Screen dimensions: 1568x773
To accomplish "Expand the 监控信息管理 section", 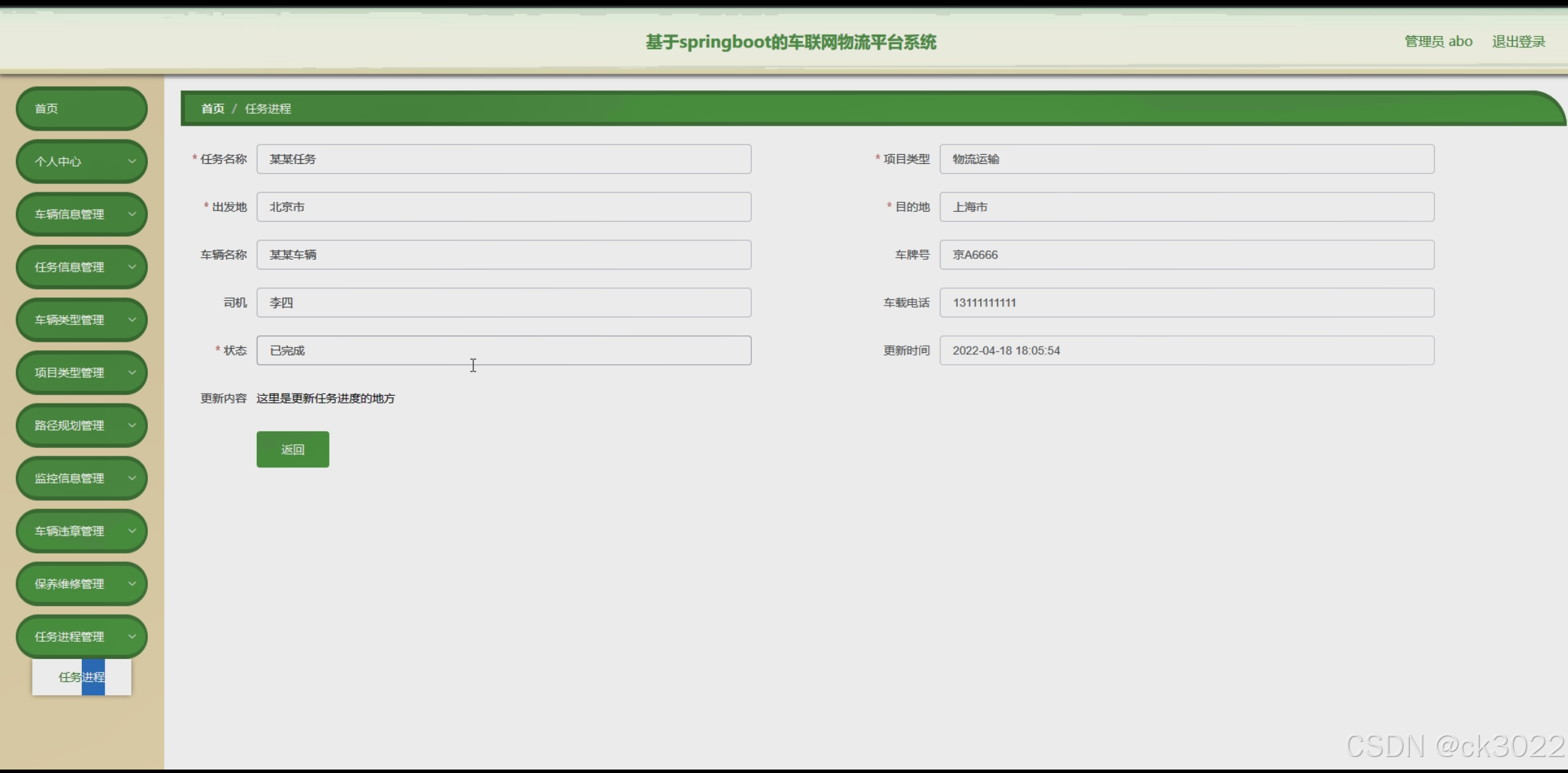I will 81,478.
